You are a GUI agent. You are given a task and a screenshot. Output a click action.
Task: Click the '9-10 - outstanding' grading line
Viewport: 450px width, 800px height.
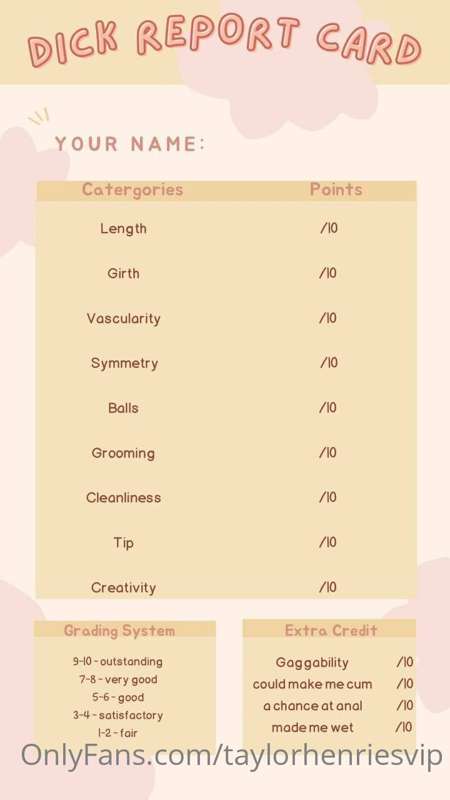click(x=117, y=662)
